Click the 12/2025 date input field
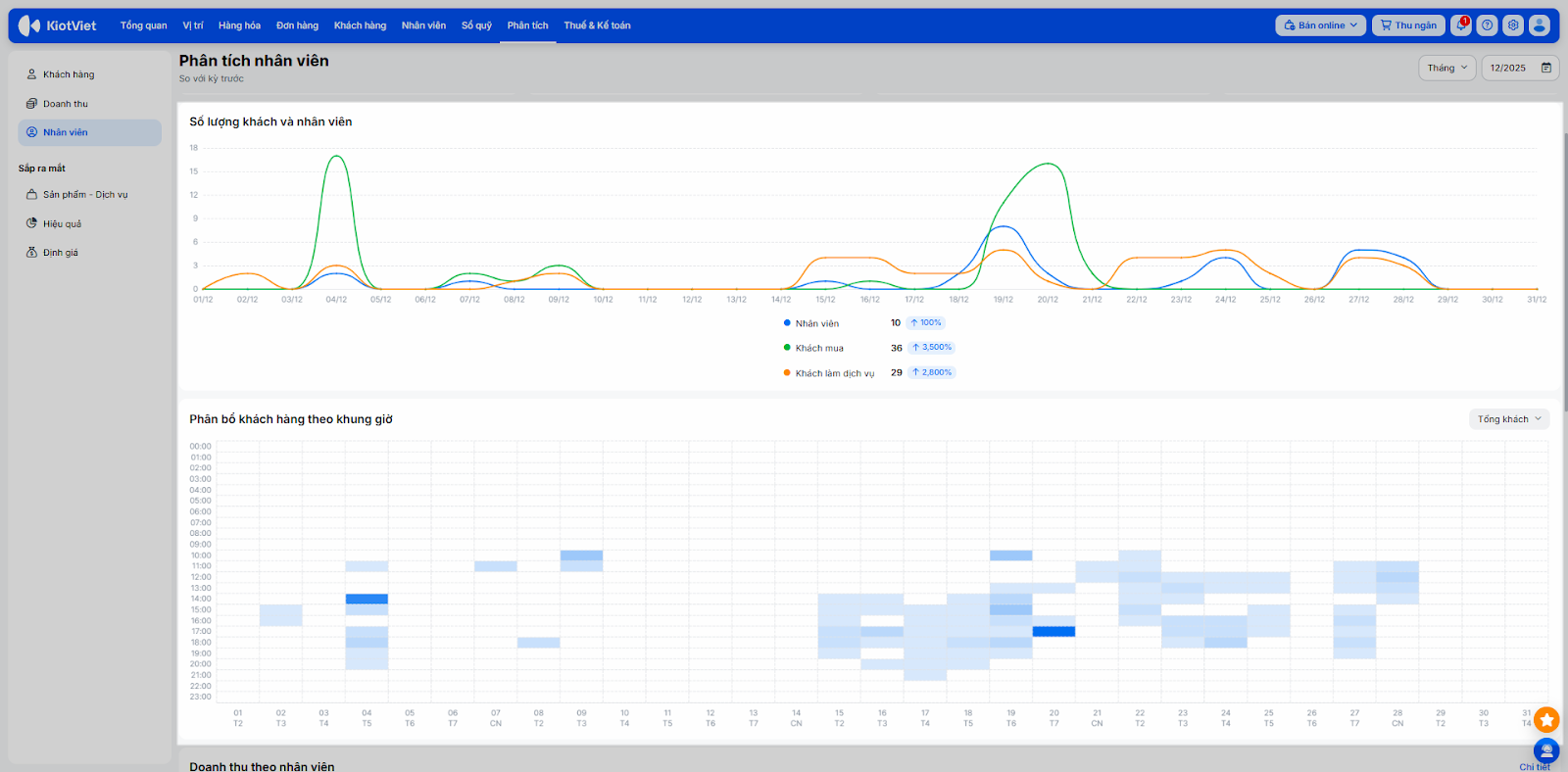This screenshot has width=1568, height=772. click(x=1508, y=68)
